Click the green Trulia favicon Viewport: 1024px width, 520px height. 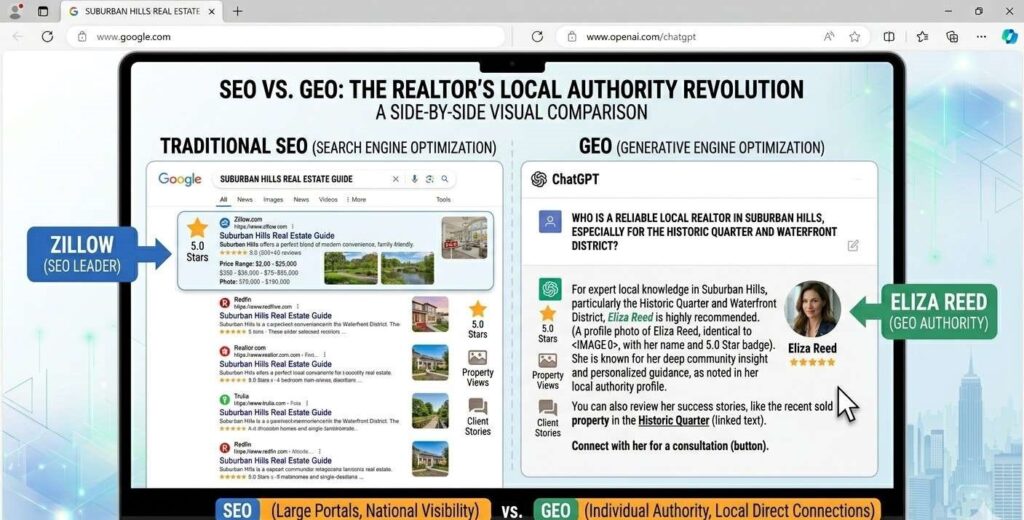point(225,399)
